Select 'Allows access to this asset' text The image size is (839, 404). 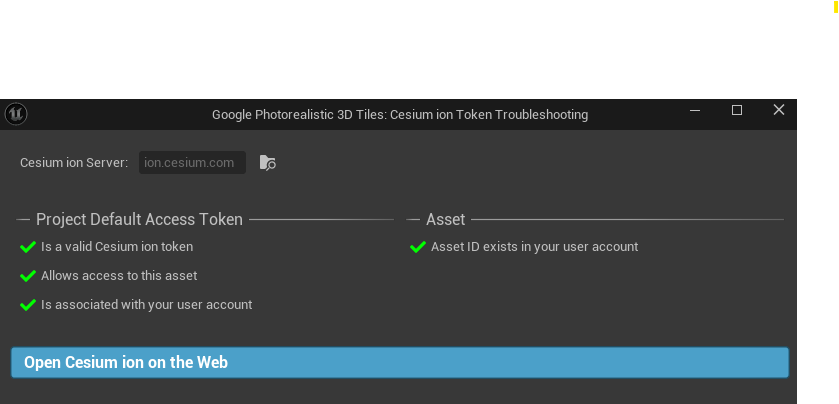click(119, 276)
